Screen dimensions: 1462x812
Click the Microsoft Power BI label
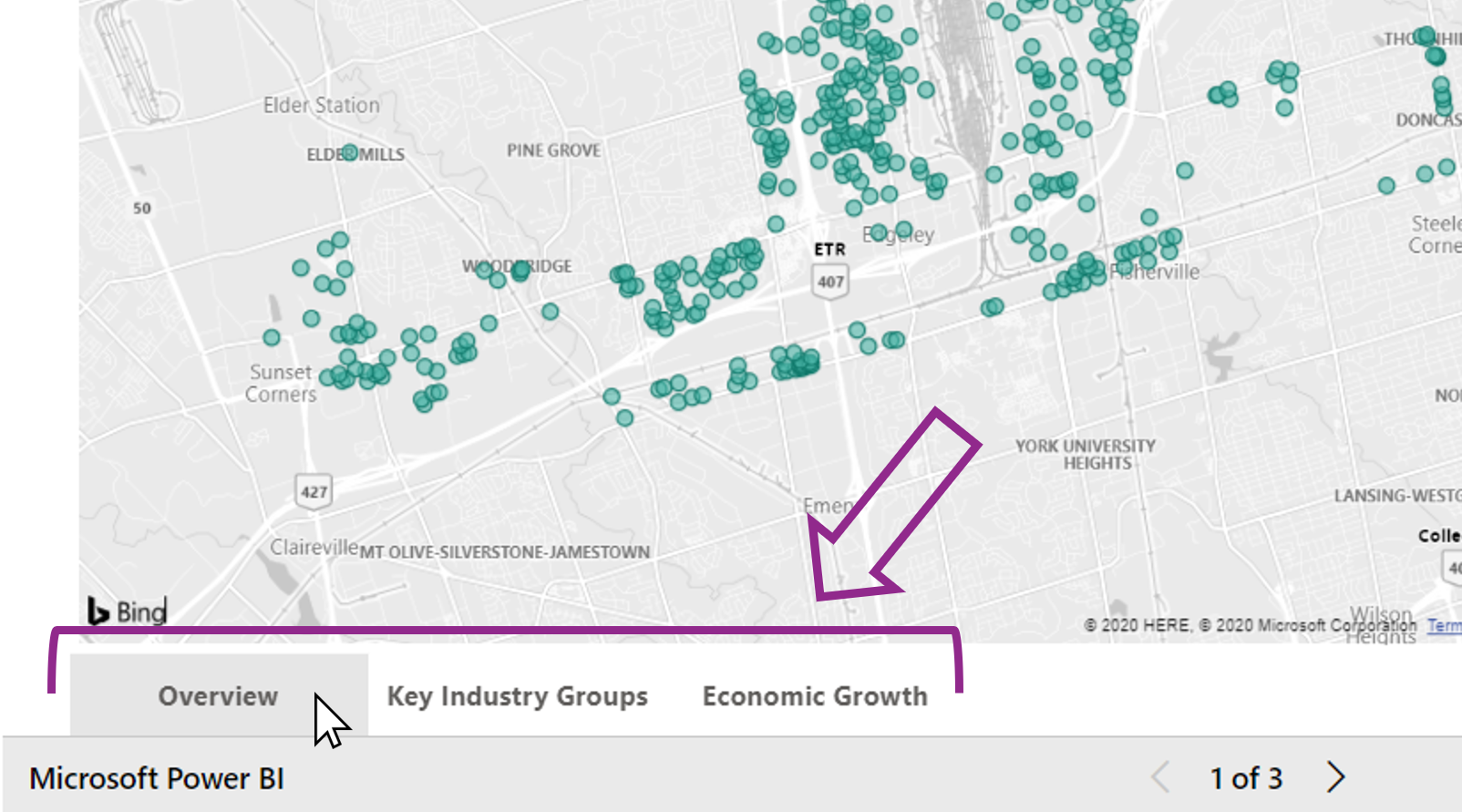click(157, 778)
